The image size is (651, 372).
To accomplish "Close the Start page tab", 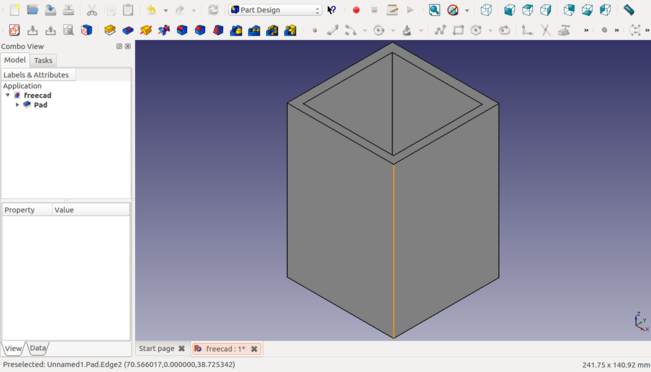I will pyautogui.click(x=181, y=349).
